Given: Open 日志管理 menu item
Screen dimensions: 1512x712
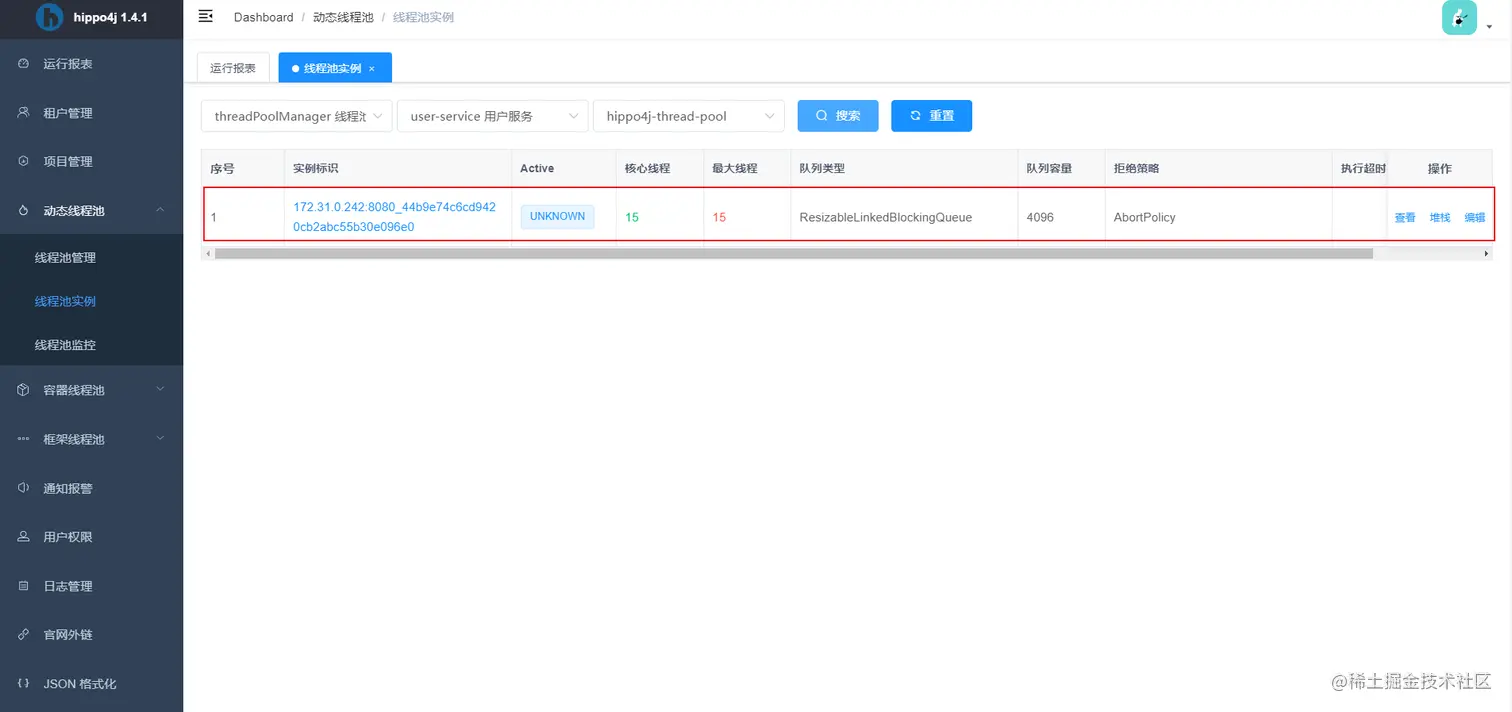Looking at the screenshot, I should point(91,586).
